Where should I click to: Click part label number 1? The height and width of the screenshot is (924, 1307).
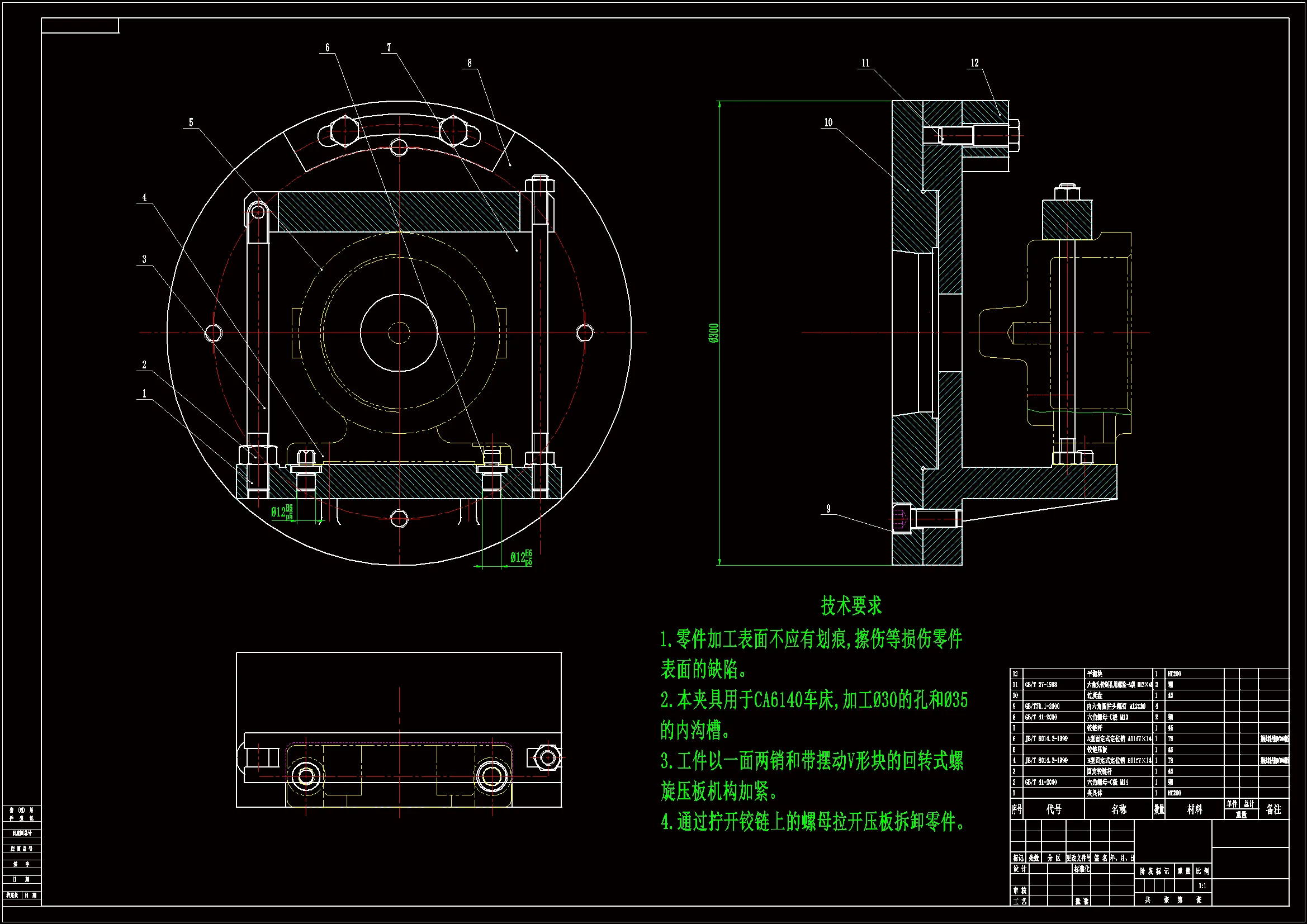144,394
